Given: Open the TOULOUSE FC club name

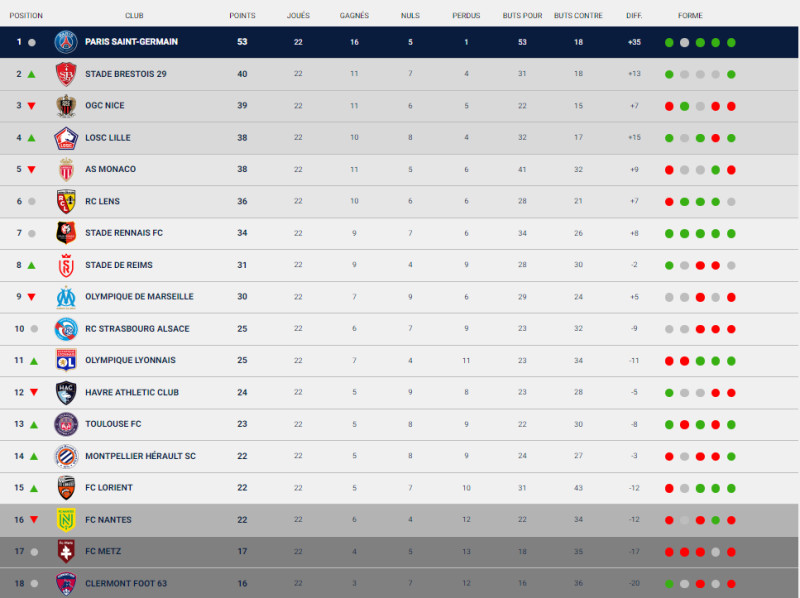Looking at the screenshot, I should 113,424.
